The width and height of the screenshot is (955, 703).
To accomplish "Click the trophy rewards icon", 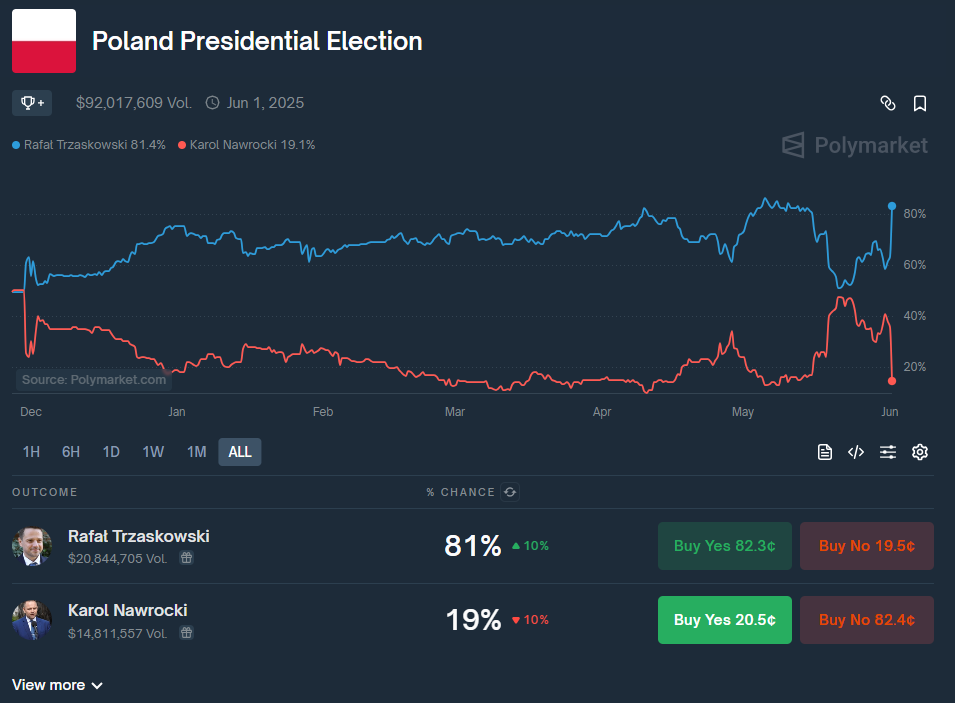I will [32, 103].
